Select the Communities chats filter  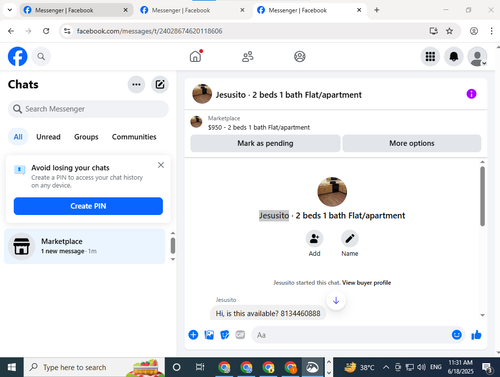pyautogui.click(x=134, y=137)
